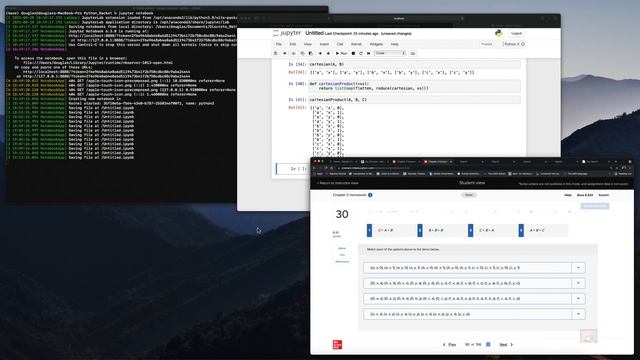The image size is (640, 360).
Task: Expand dropdown of fourth shortest matching row
Action: pyautogui.click(x=578, y=314)
